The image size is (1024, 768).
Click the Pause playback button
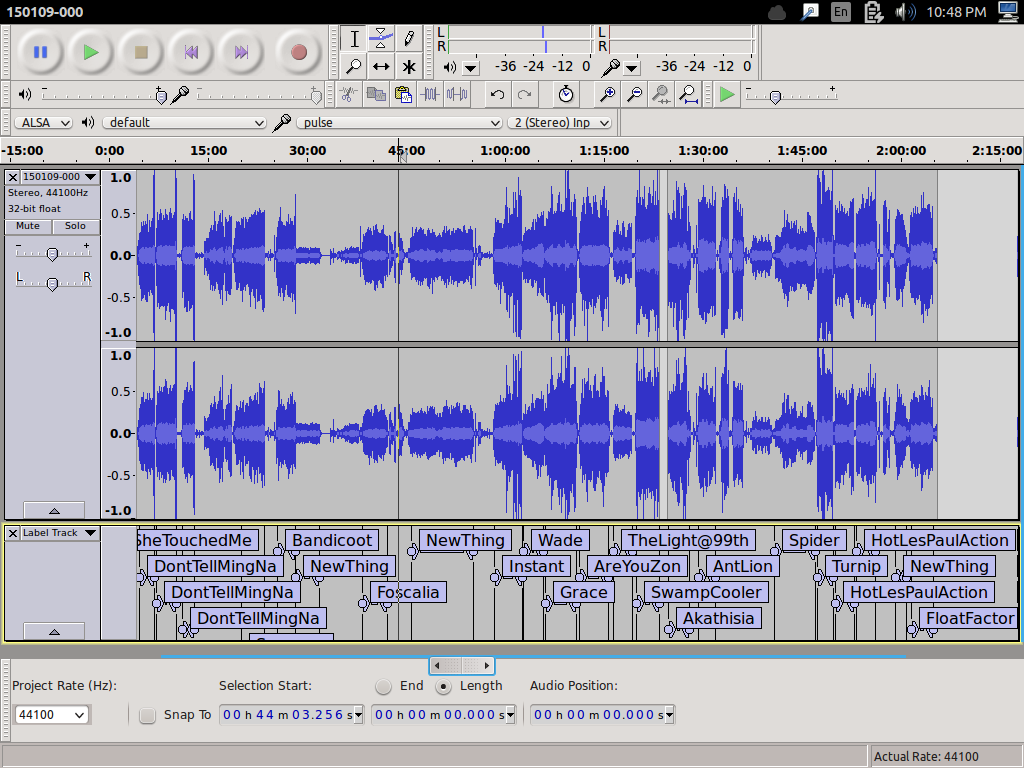click(x=40, y=52)
